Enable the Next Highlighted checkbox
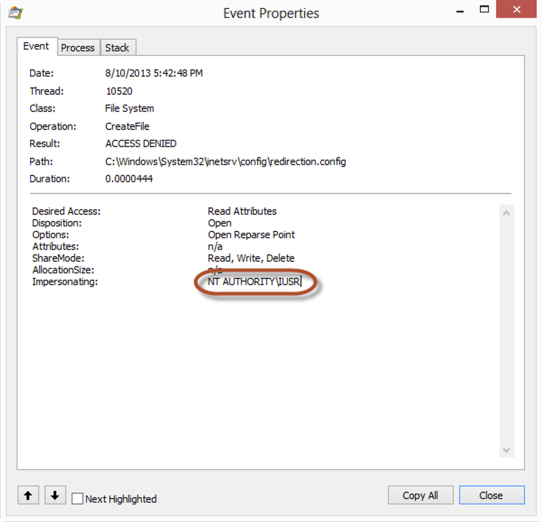 [x=77, y=499]
